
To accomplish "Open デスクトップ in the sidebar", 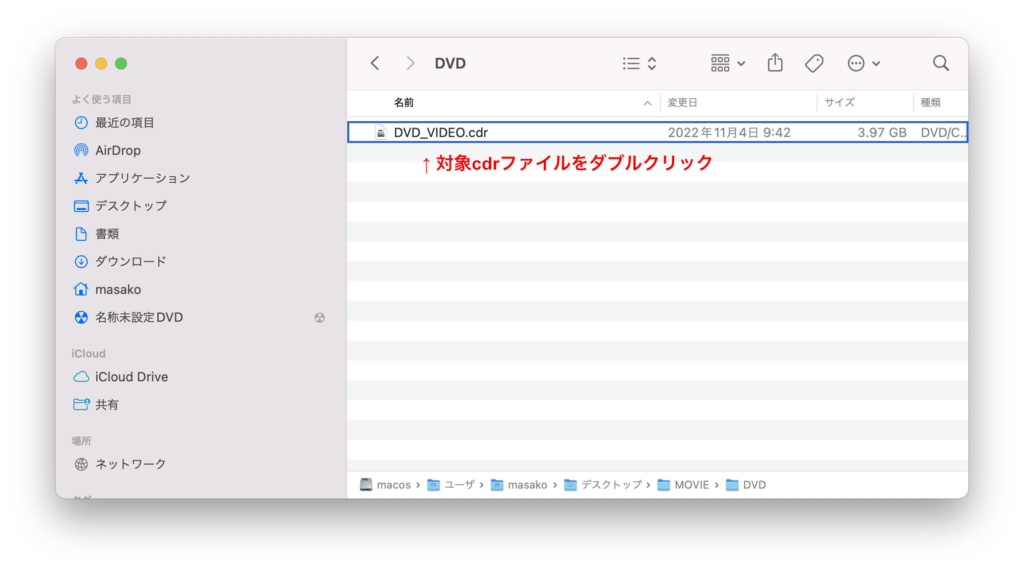I will click(131, 206).
